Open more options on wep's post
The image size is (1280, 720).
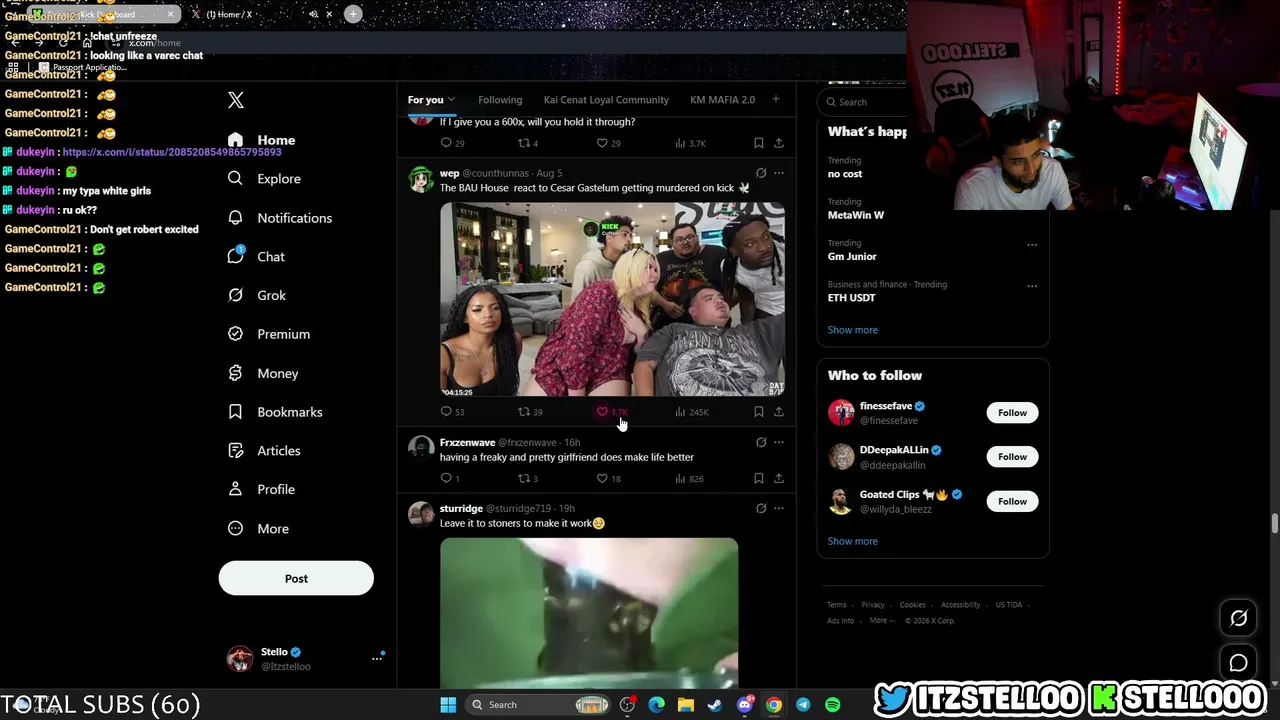pyautogui.click(x=779, y=173)
